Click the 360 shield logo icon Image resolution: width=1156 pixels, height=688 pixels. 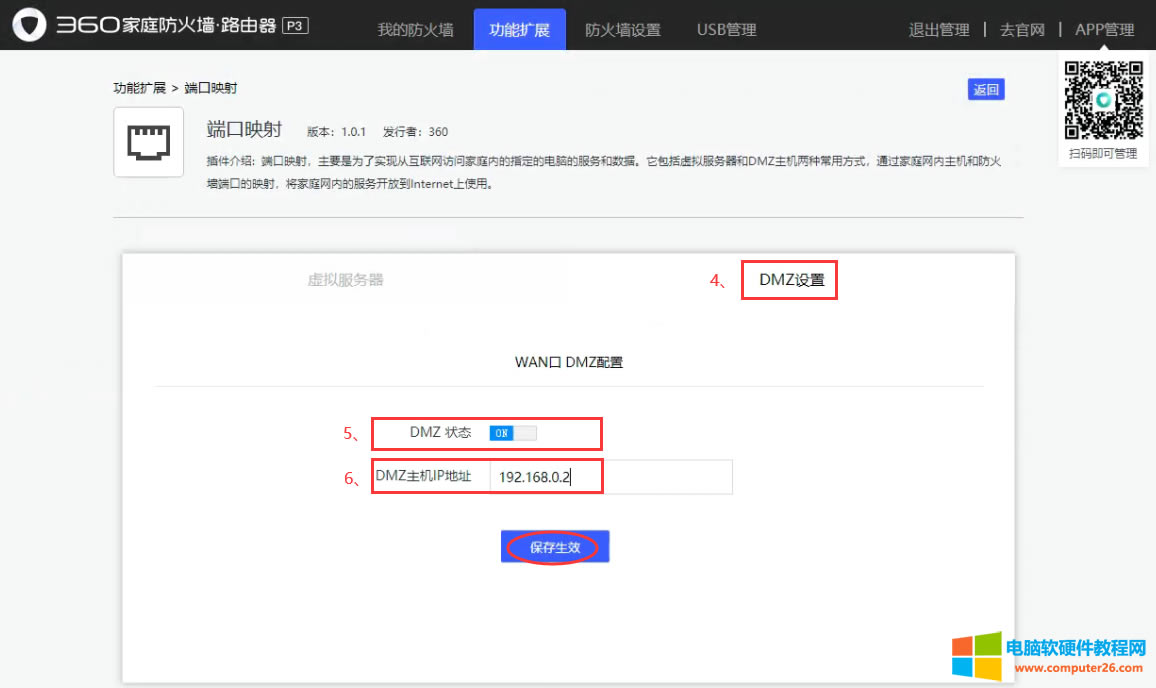pos(30,22)
